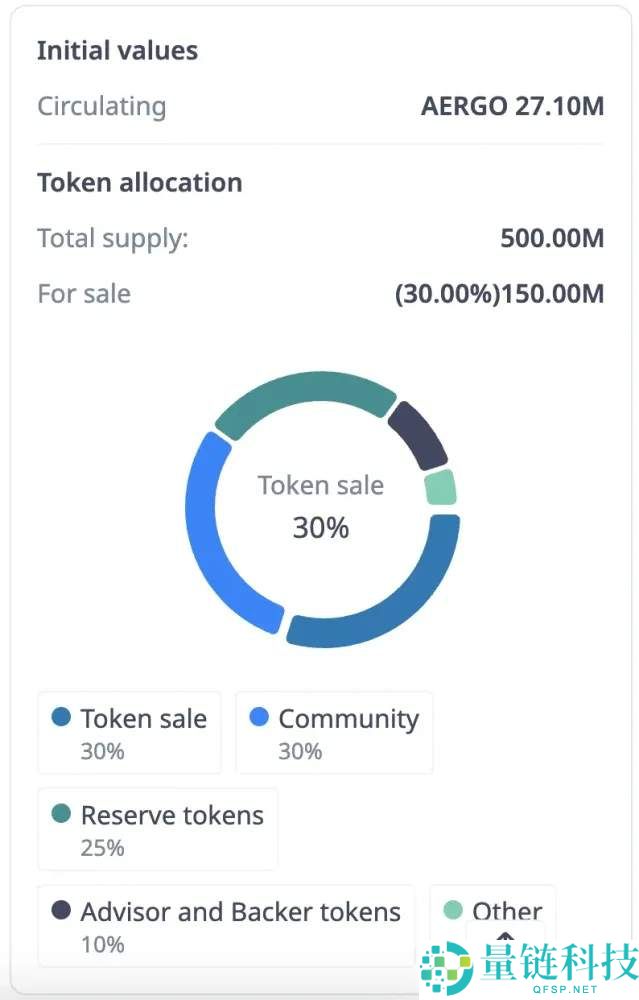Click the 500.00M total supply value
Viewport: 639px width, 1000px height.
[x=552, y=239]
